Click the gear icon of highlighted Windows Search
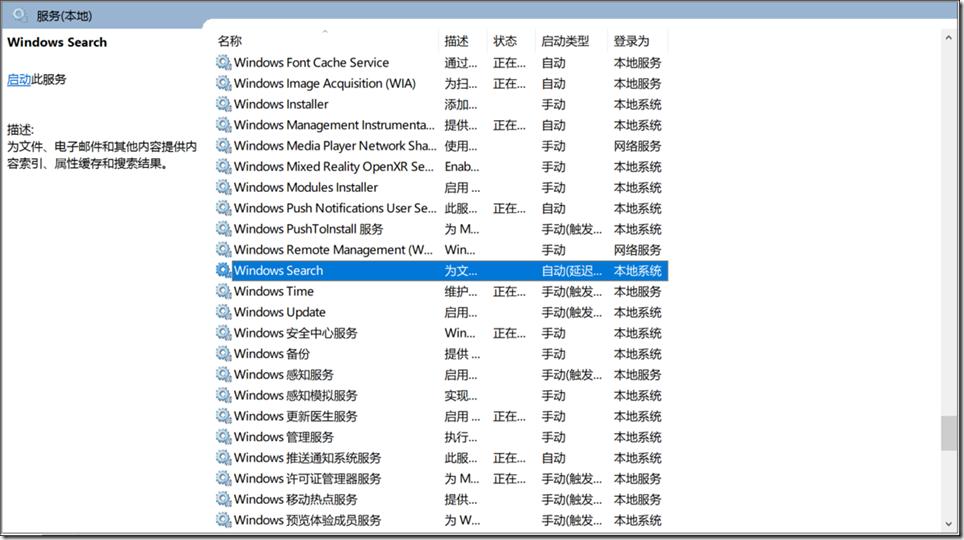 pos(223,270)
